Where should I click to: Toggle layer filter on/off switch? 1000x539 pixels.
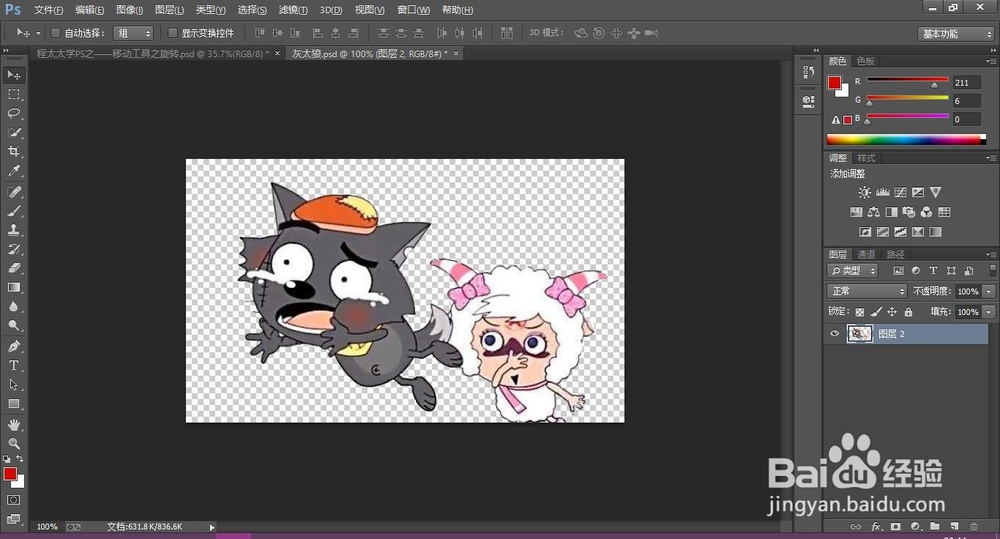click(x=992, y=270)
